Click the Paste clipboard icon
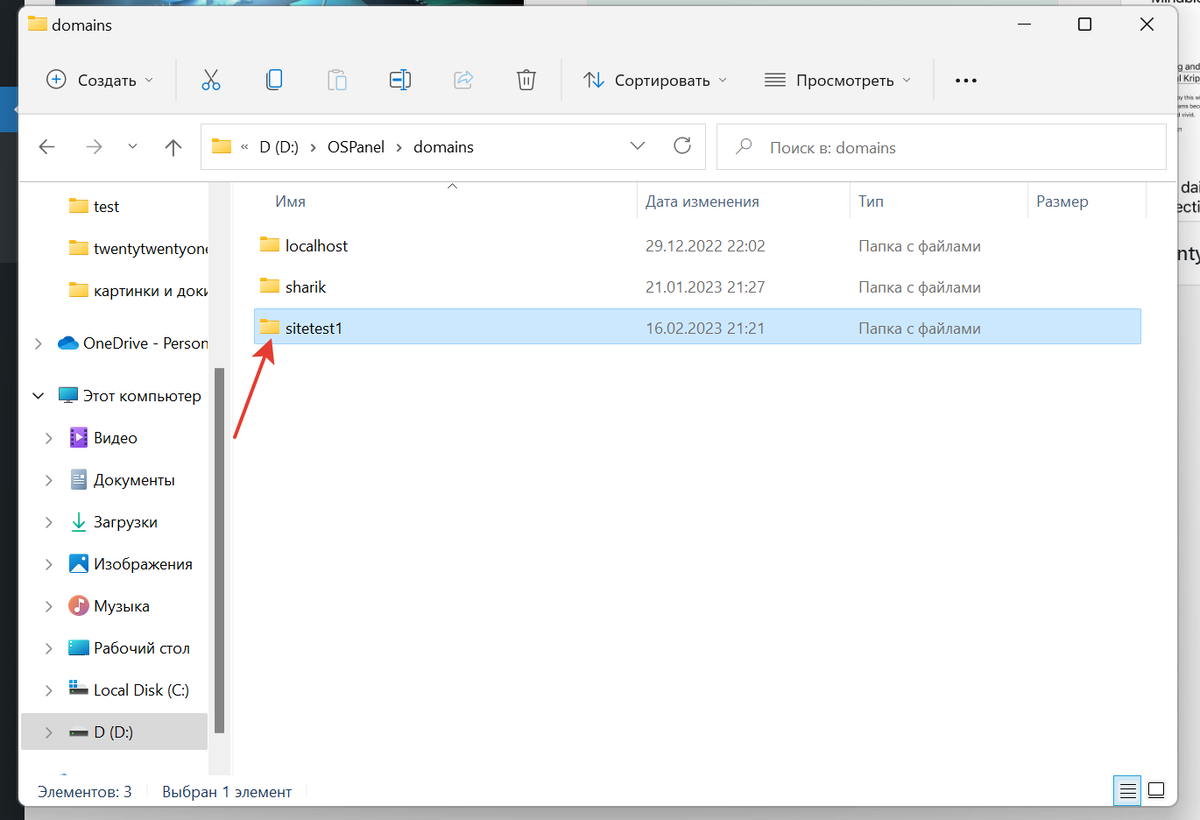This screenshot has width=1200, height=820. click(338, 80)
